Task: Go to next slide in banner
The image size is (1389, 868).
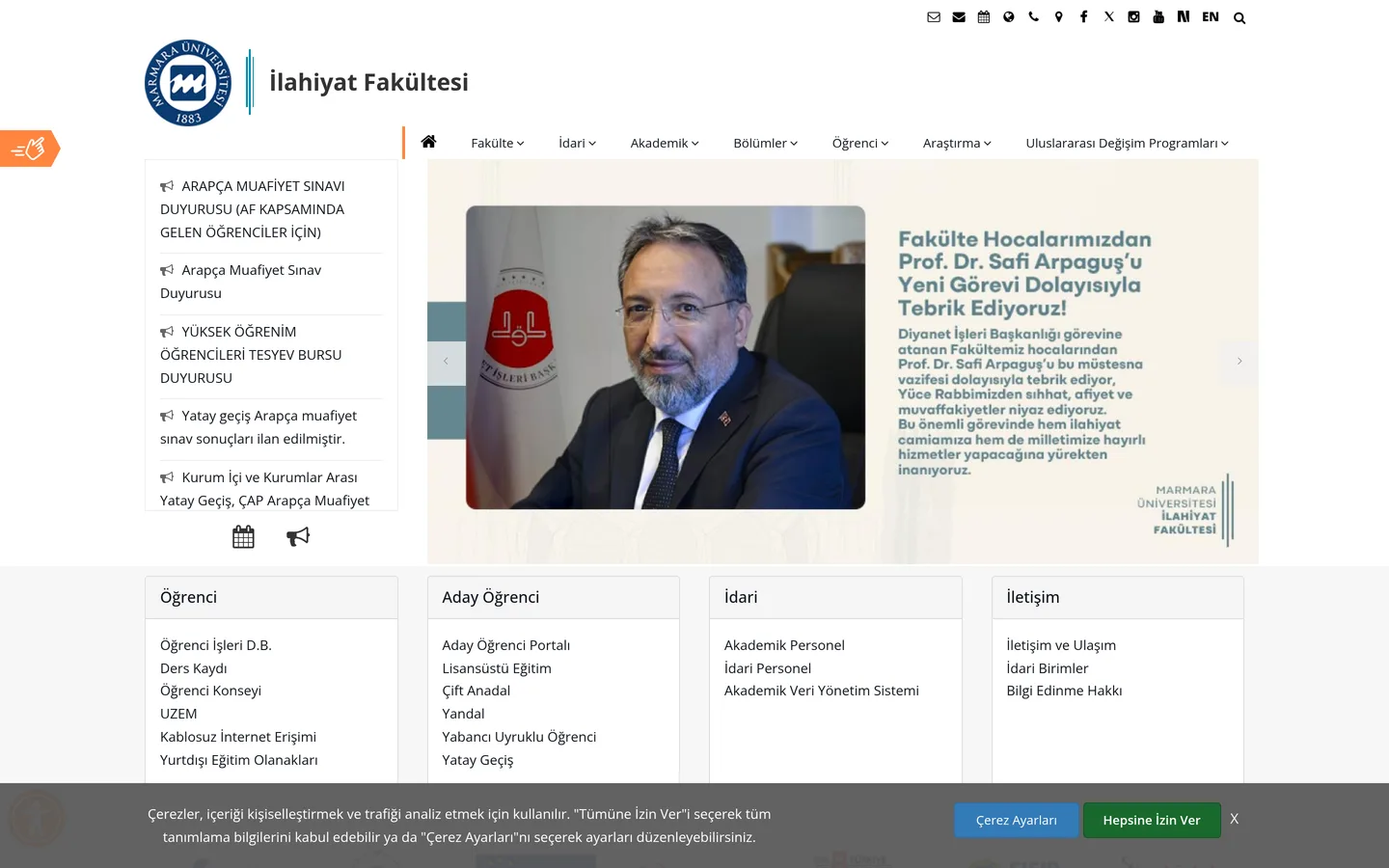Action: pyautogui.click(x=1239, y=362)
